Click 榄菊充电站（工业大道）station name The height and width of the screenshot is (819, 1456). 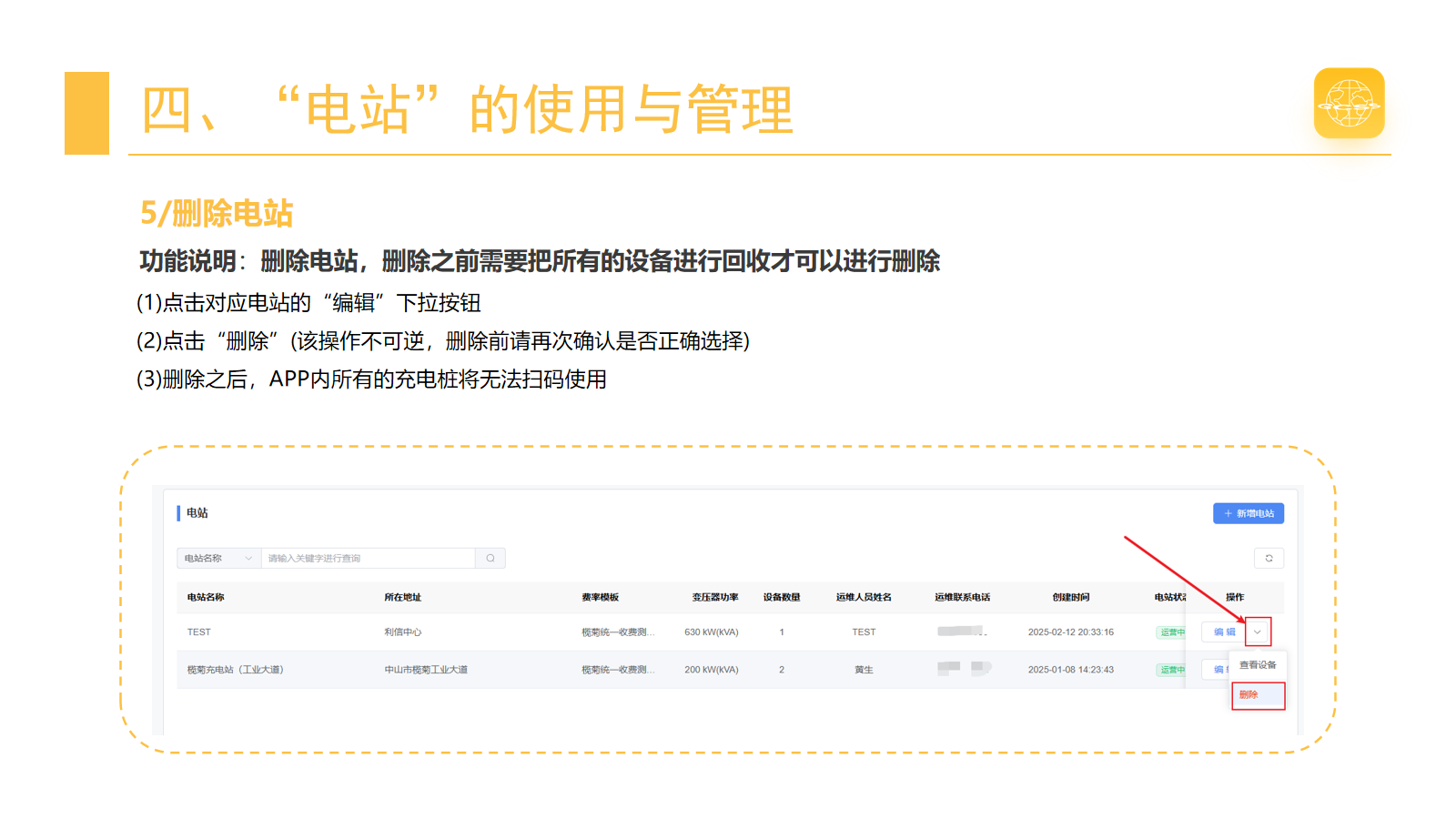(x=235, y=670)
